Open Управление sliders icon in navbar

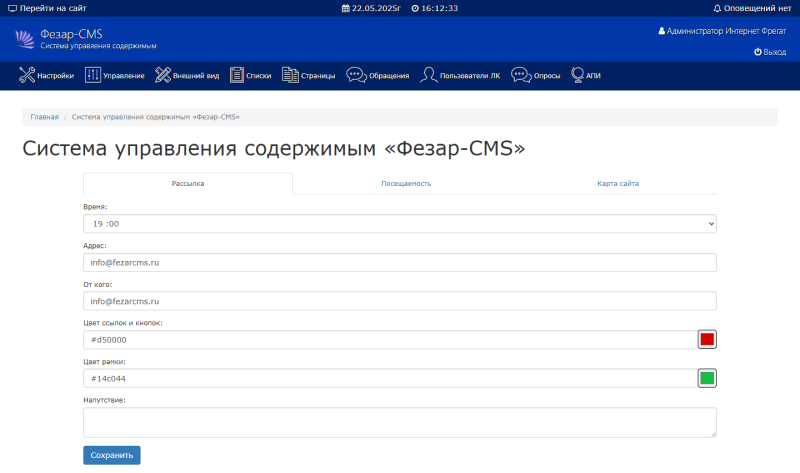click(x=93, y=75)
